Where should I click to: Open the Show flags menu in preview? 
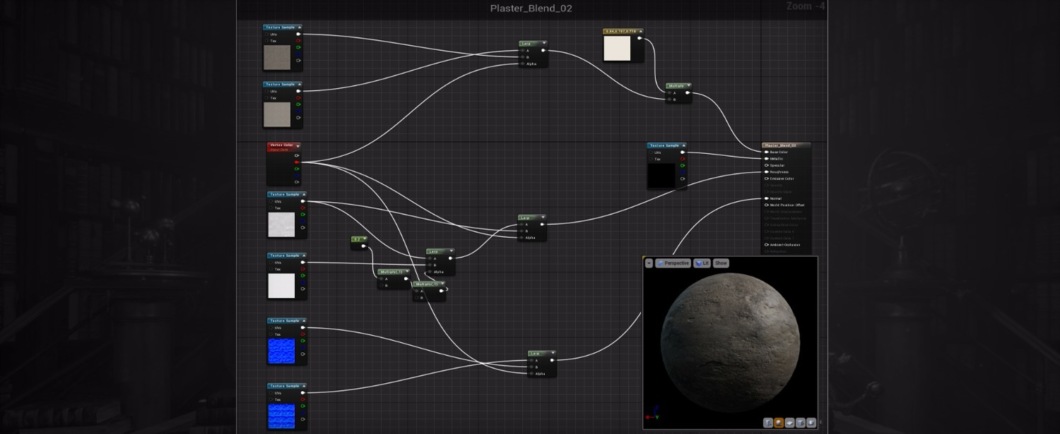[x=721, y=263]
